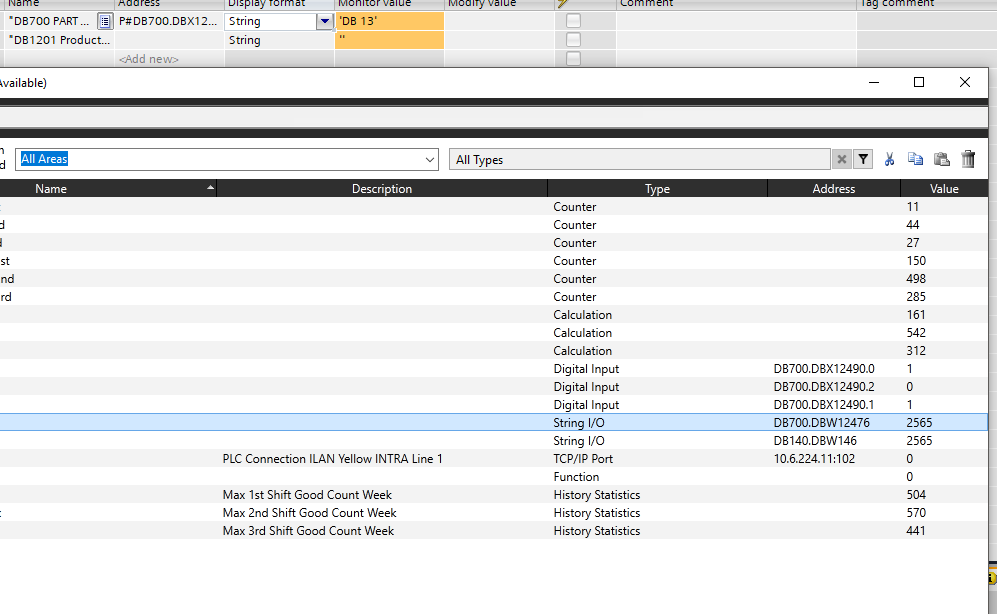Expand the All Areas combo box
Image resolution: width=997 pixels, height=614 pixels.
point(430,159)
